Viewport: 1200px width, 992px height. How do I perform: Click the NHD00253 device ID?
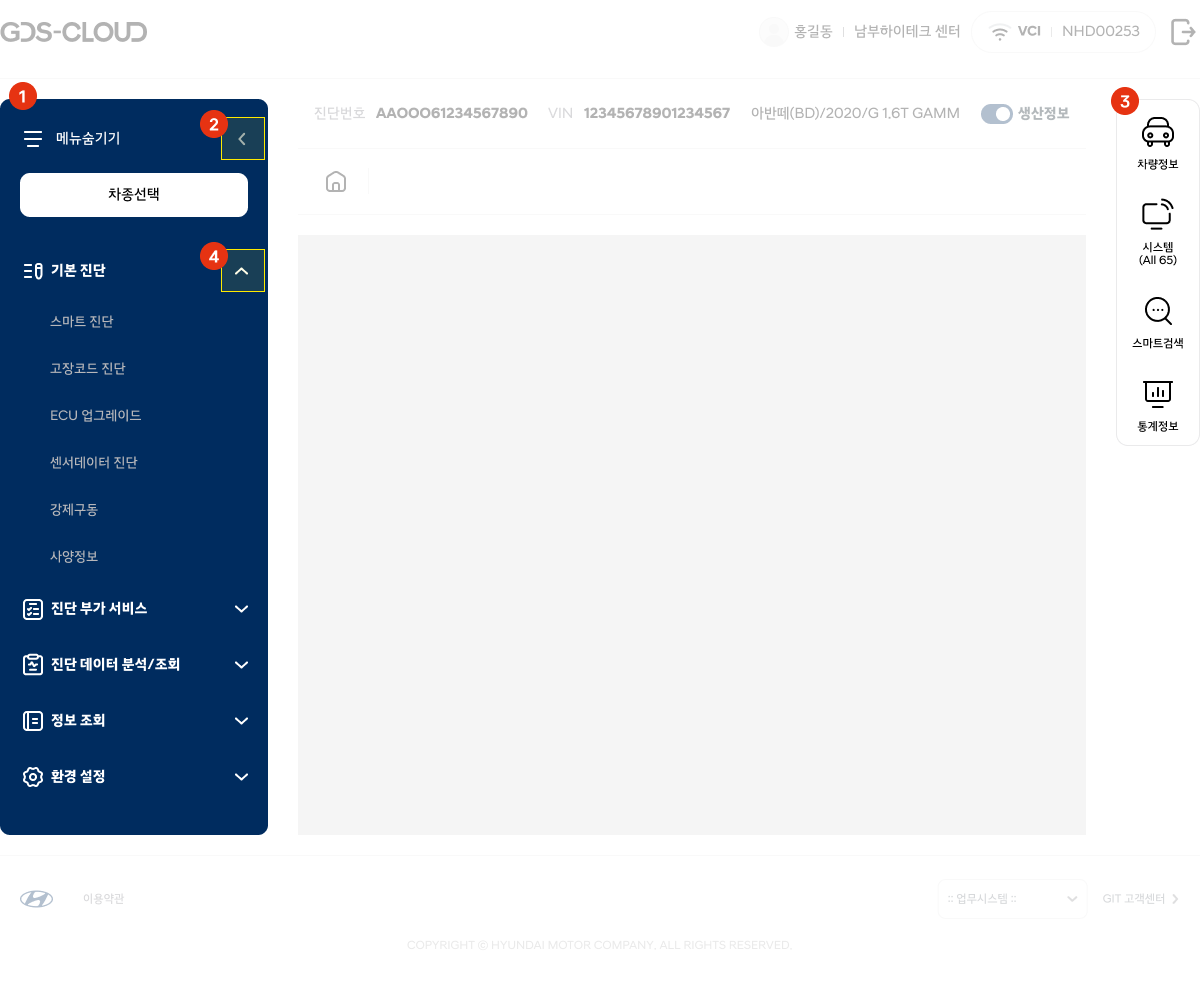coord(1101,32)
